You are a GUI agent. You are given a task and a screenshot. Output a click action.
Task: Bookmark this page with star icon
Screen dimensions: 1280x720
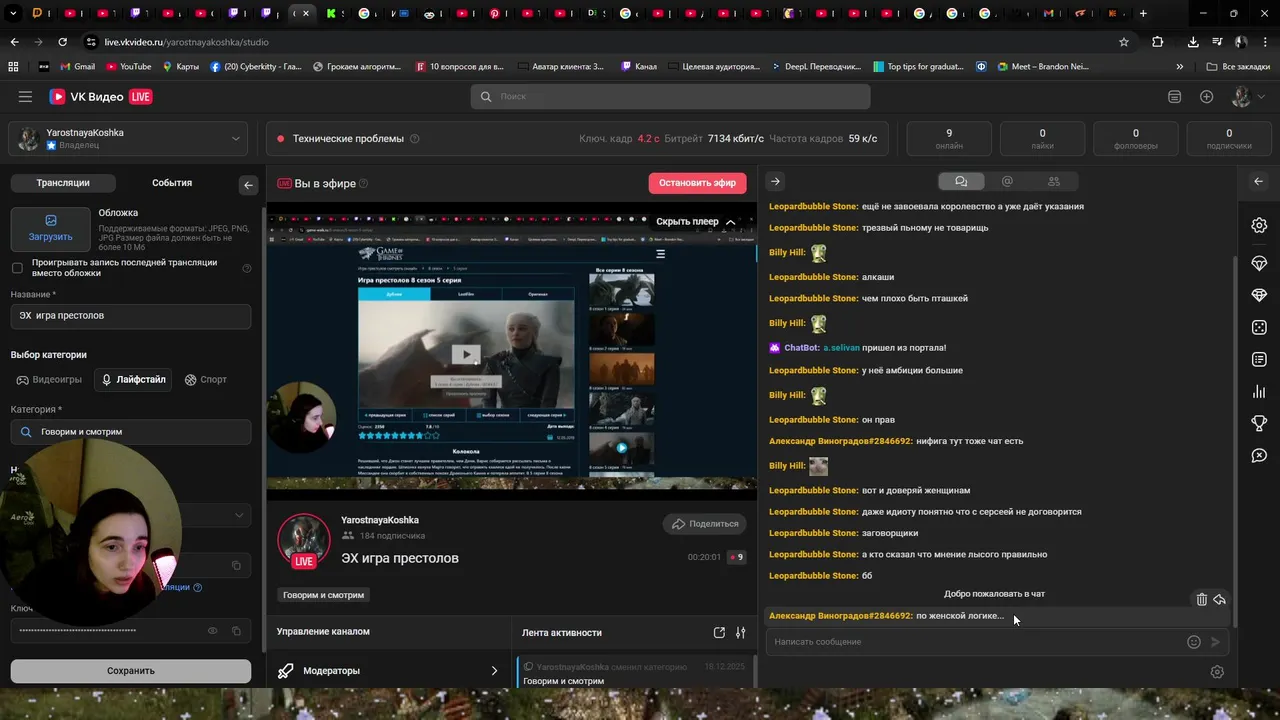[x=1124, y=42]
